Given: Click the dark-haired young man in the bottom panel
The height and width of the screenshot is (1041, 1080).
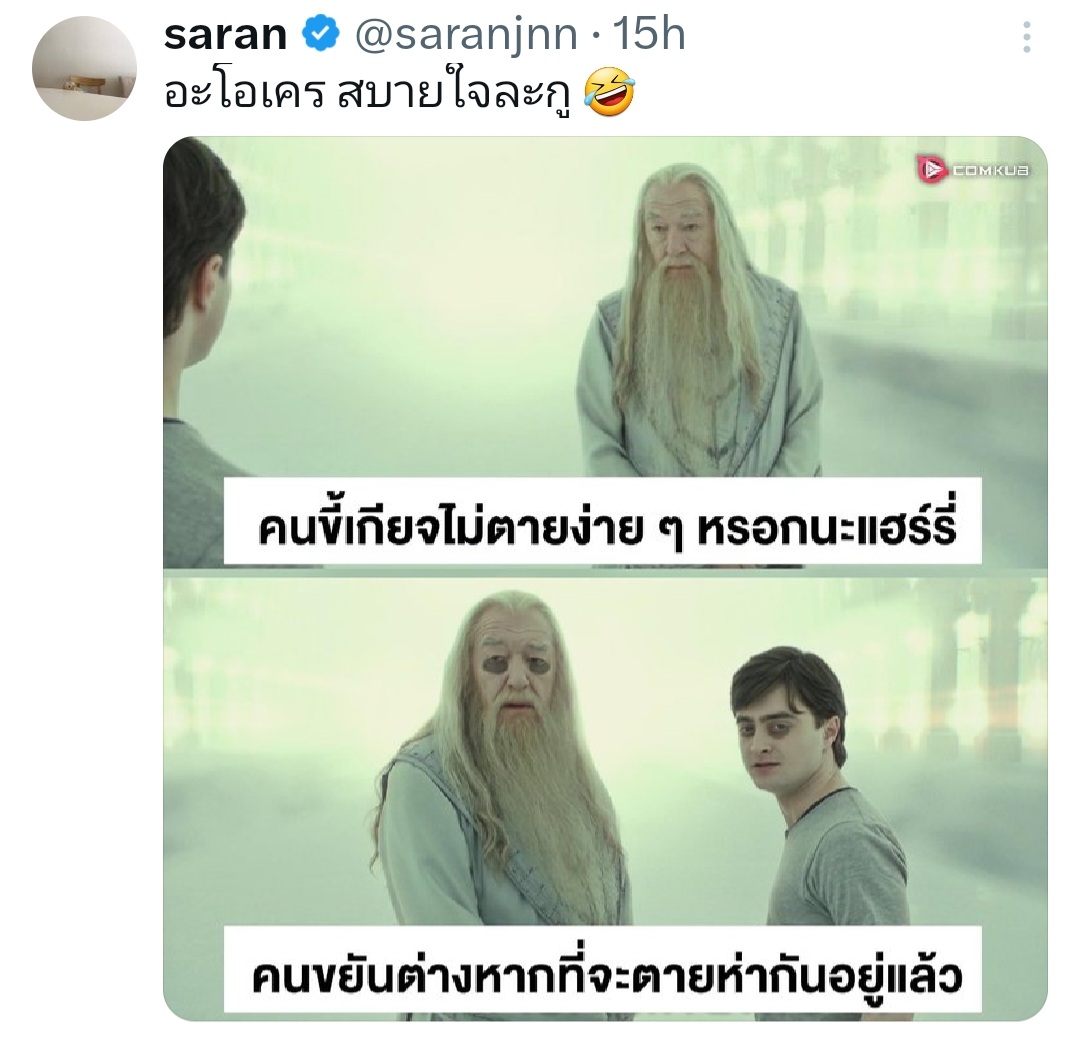Looking at the screenshot, I should point(820,785).
